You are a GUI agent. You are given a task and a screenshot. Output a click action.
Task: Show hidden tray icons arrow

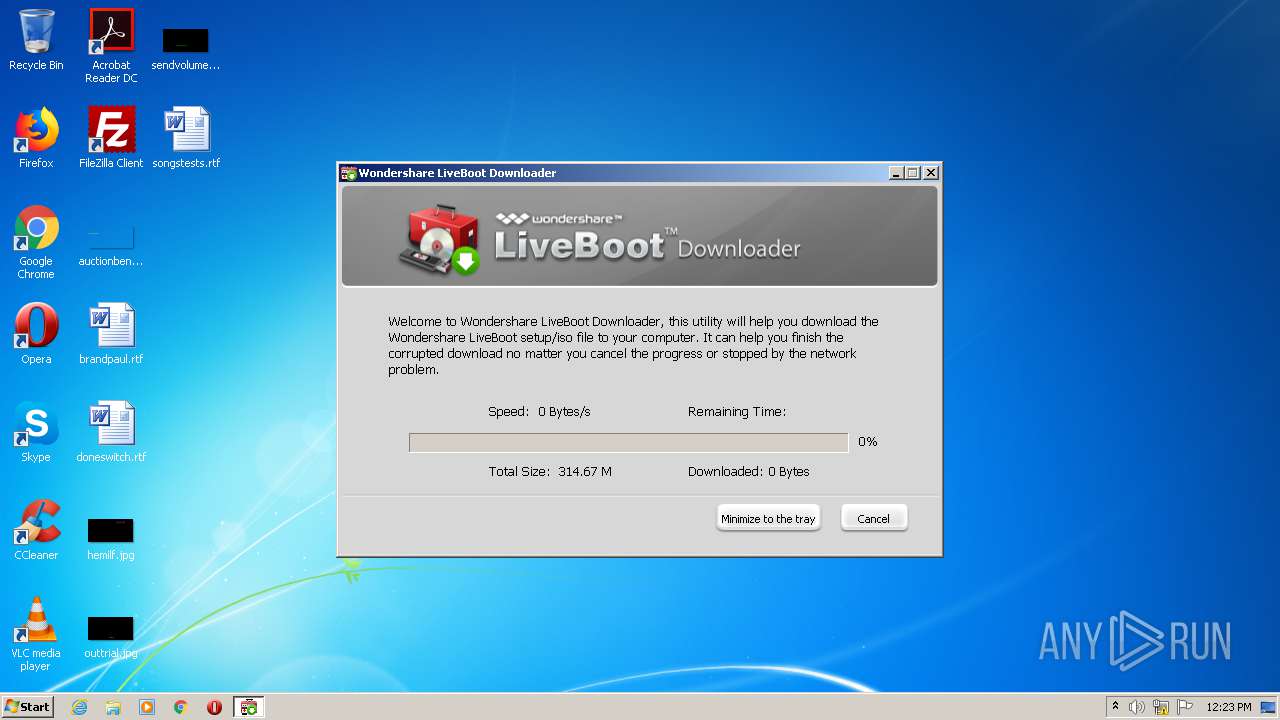(1115, 707)
